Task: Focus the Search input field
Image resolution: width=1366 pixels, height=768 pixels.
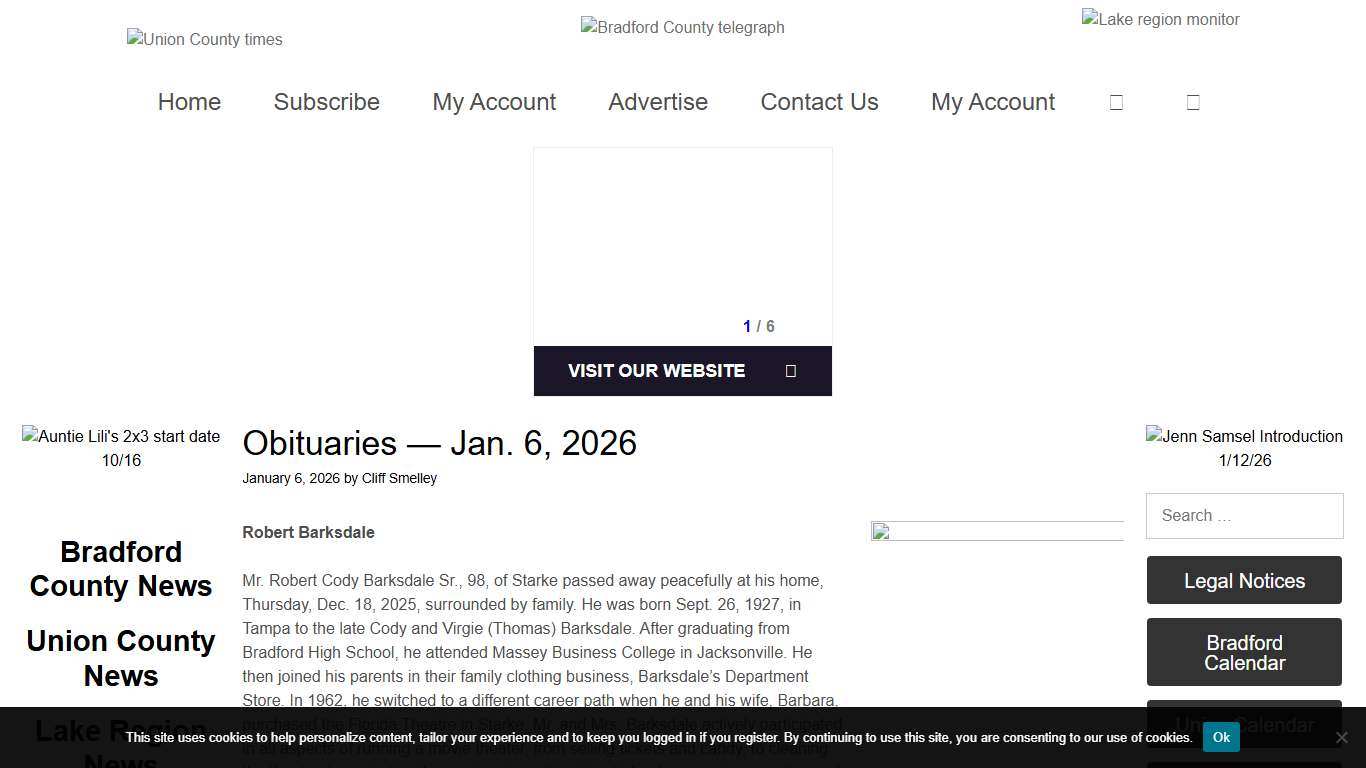Action: tap(1244, 516)
